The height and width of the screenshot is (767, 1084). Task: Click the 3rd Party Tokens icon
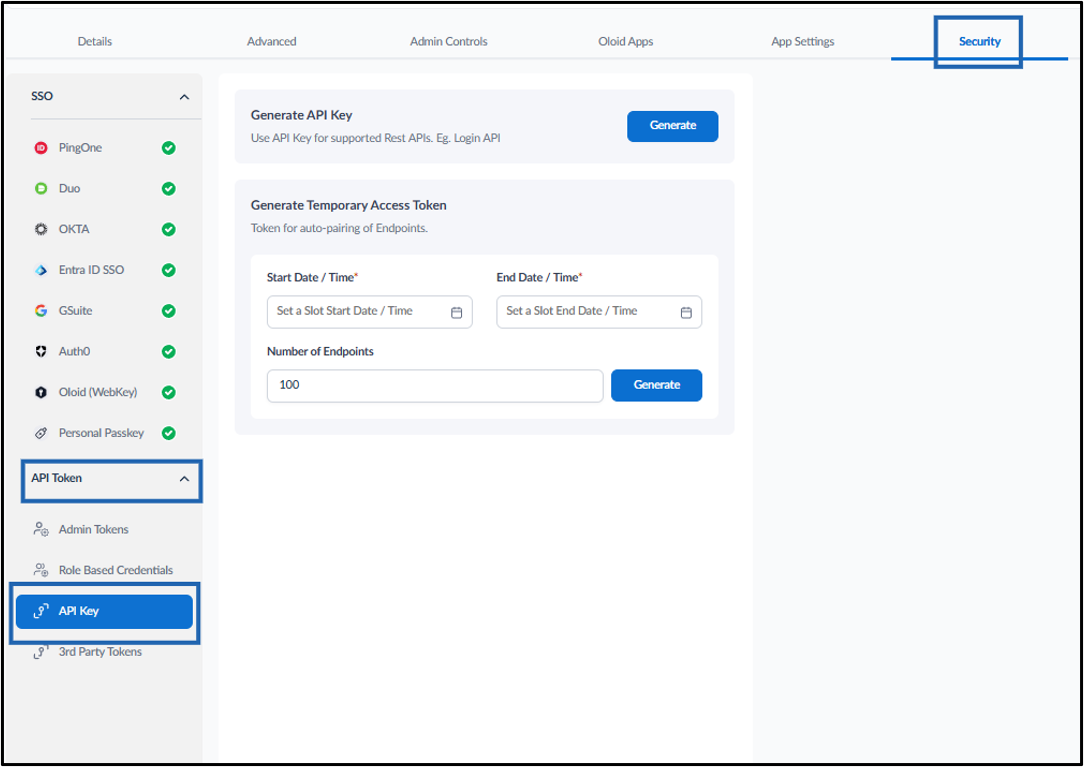tap(41, 652)
